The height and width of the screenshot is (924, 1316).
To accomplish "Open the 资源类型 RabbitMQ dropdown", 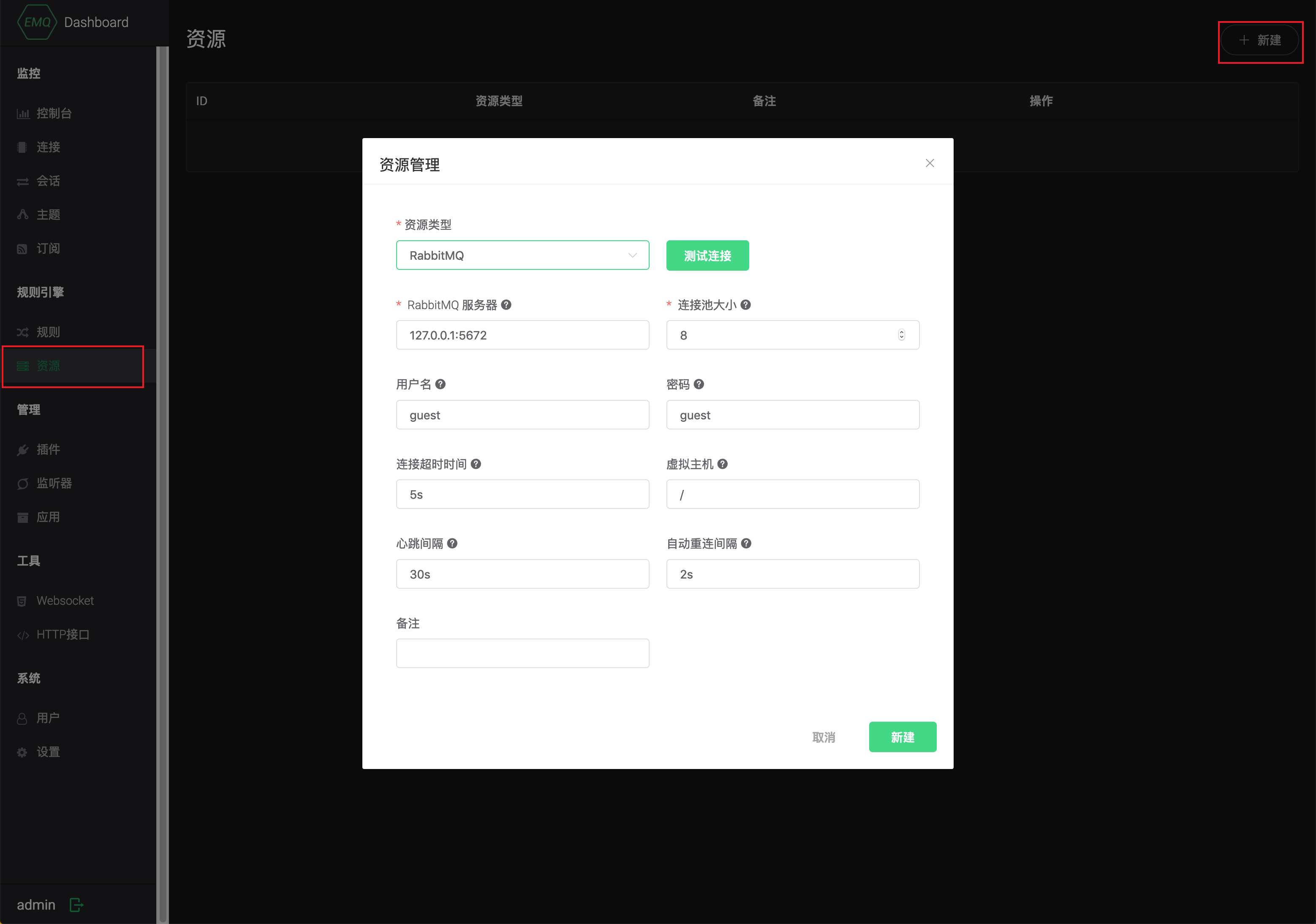I will (522, 255).
